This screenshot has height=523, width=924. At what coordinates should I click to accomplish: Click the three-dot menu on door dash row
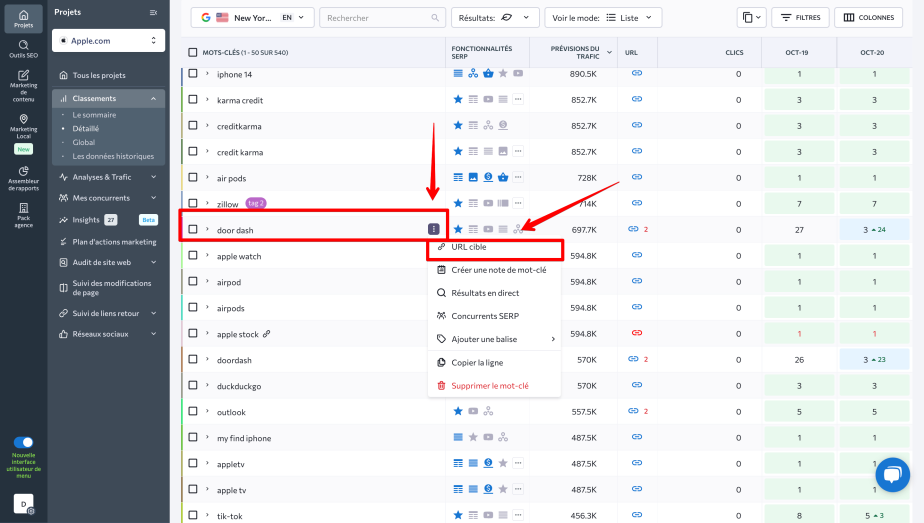433,230
